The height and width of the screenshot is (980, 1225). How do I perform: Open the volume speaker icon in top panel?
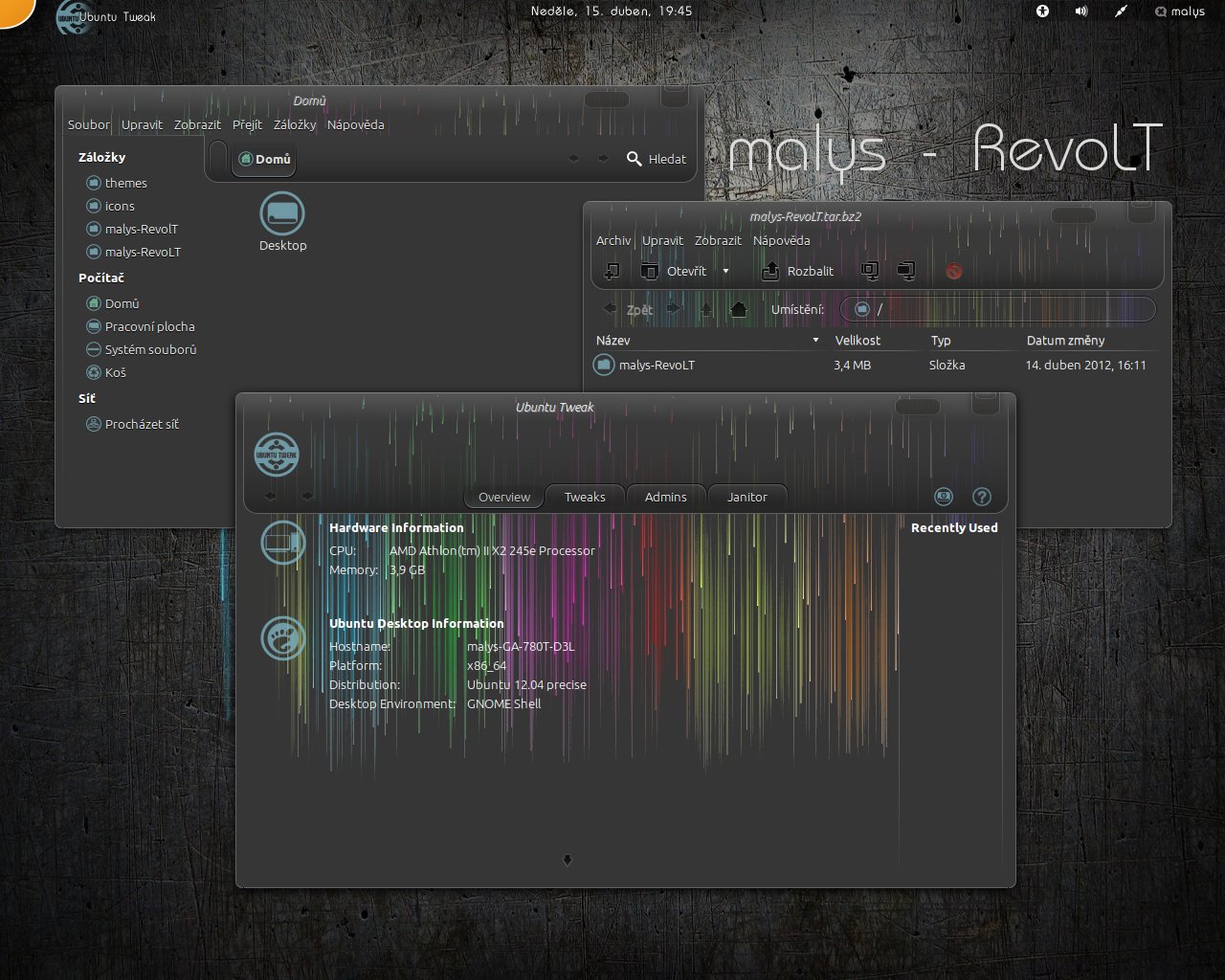point(1081,11)
